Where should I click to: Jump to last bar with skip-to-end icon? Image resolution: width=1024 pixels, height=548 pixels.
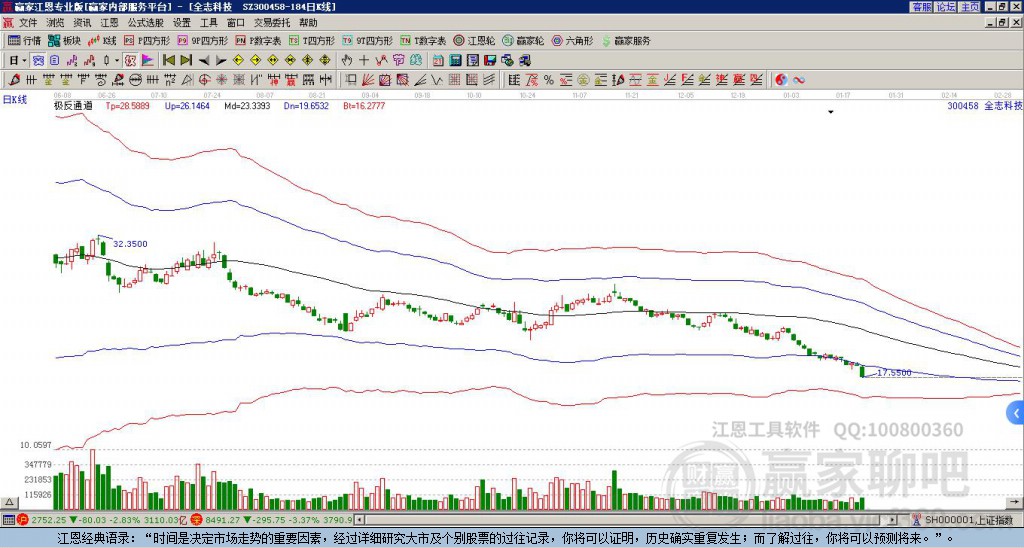point(186,60)
